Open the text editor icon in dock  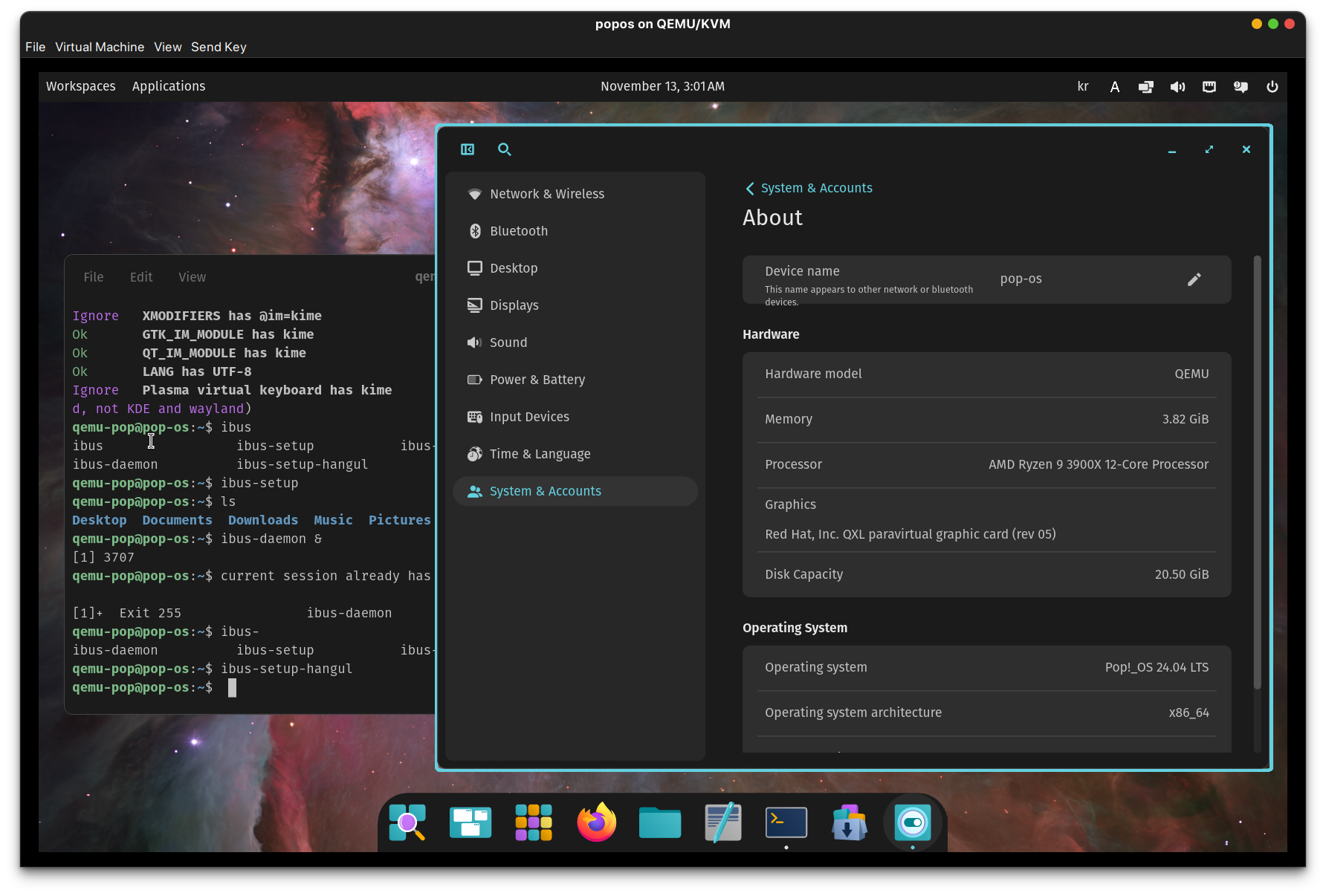(x=723, y=822)
